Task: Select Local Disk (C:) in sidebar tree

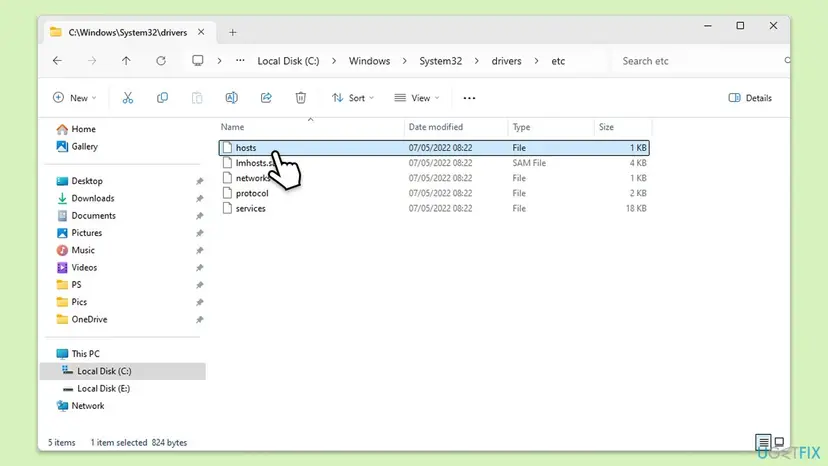Action: (x=123, y=371)
